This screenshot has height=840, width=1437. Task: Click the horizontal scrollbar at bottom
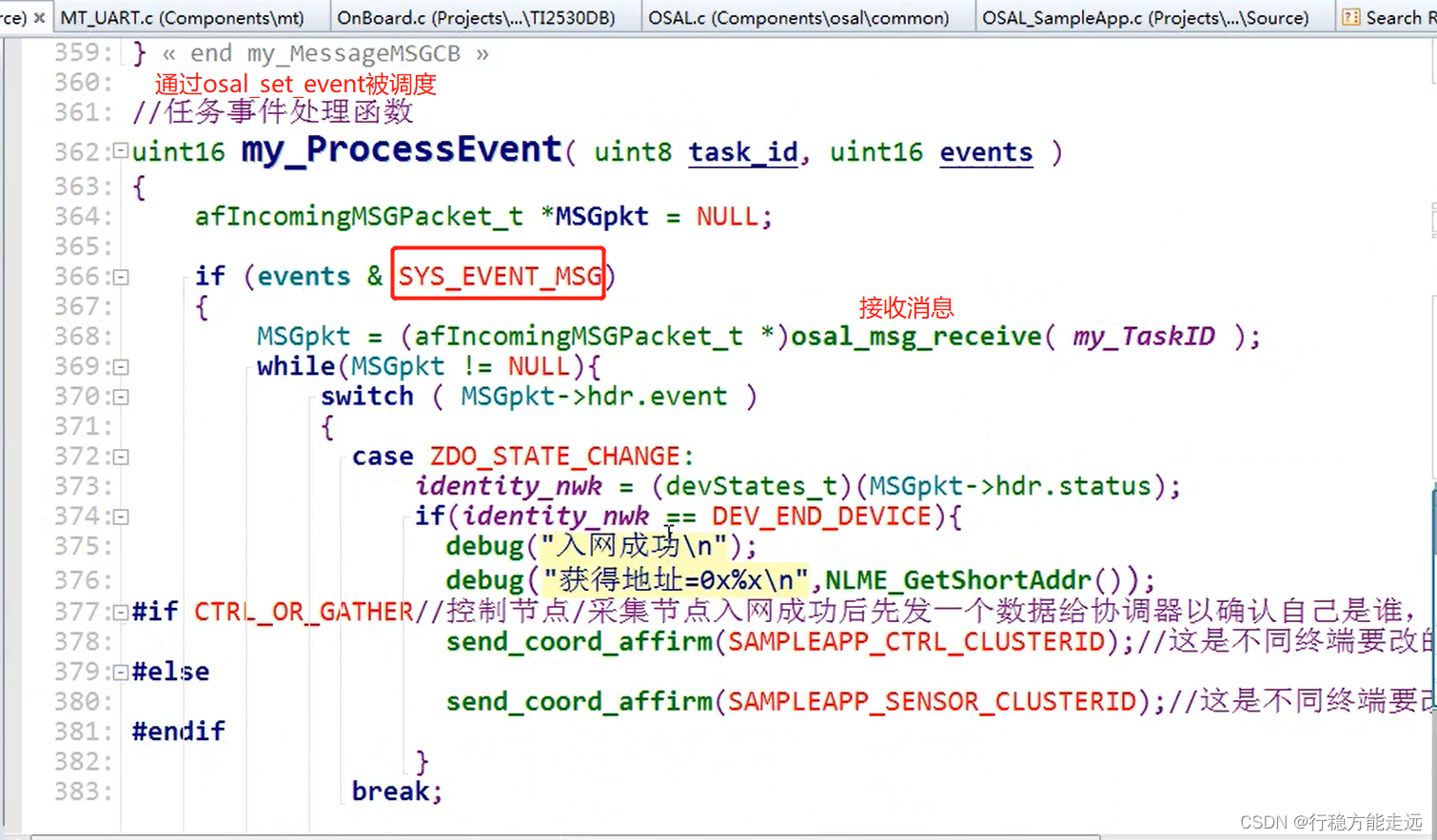click(565, 837)
